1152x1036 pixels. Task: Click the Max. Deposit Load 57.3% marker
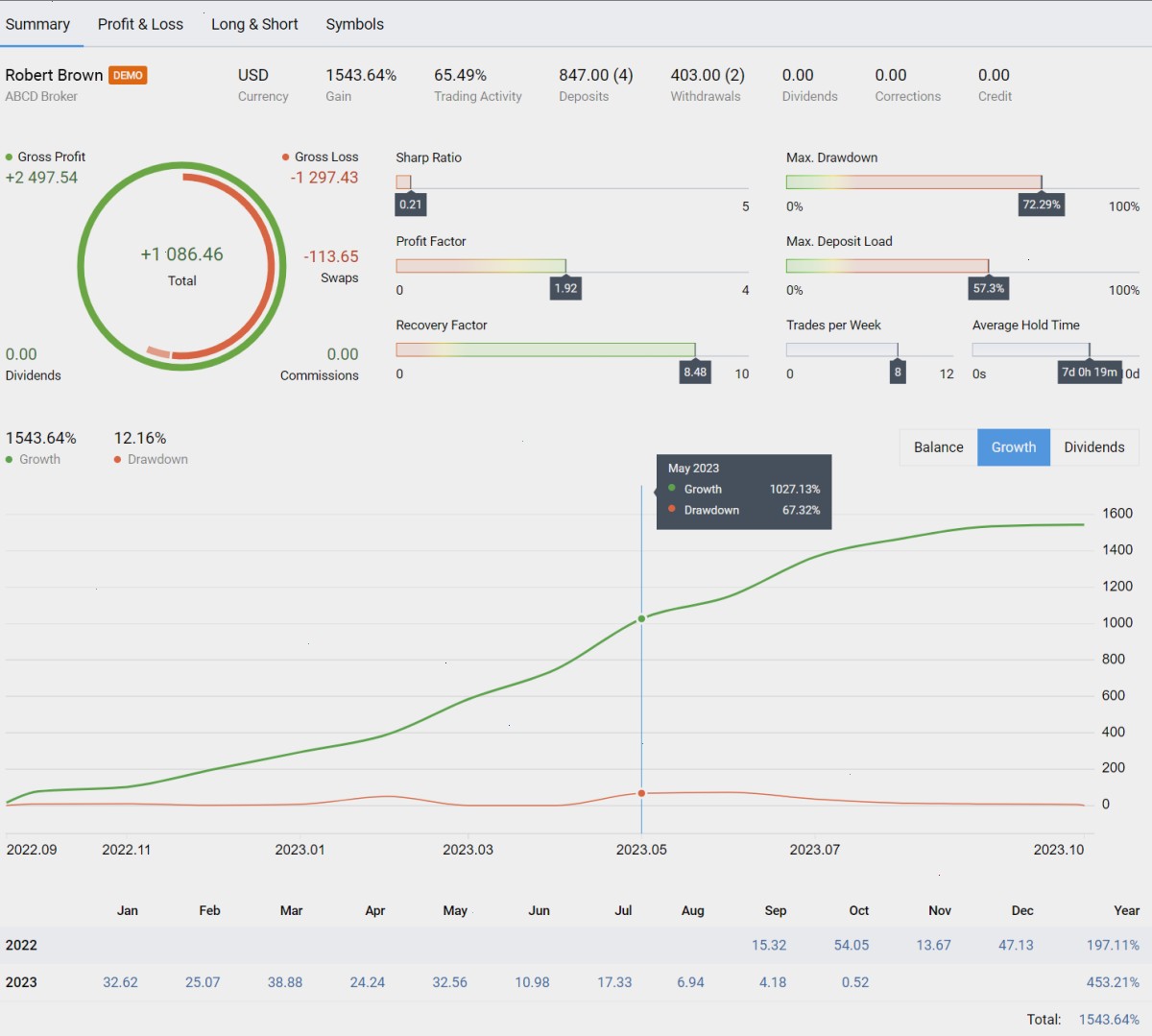(x=989, y=288)
